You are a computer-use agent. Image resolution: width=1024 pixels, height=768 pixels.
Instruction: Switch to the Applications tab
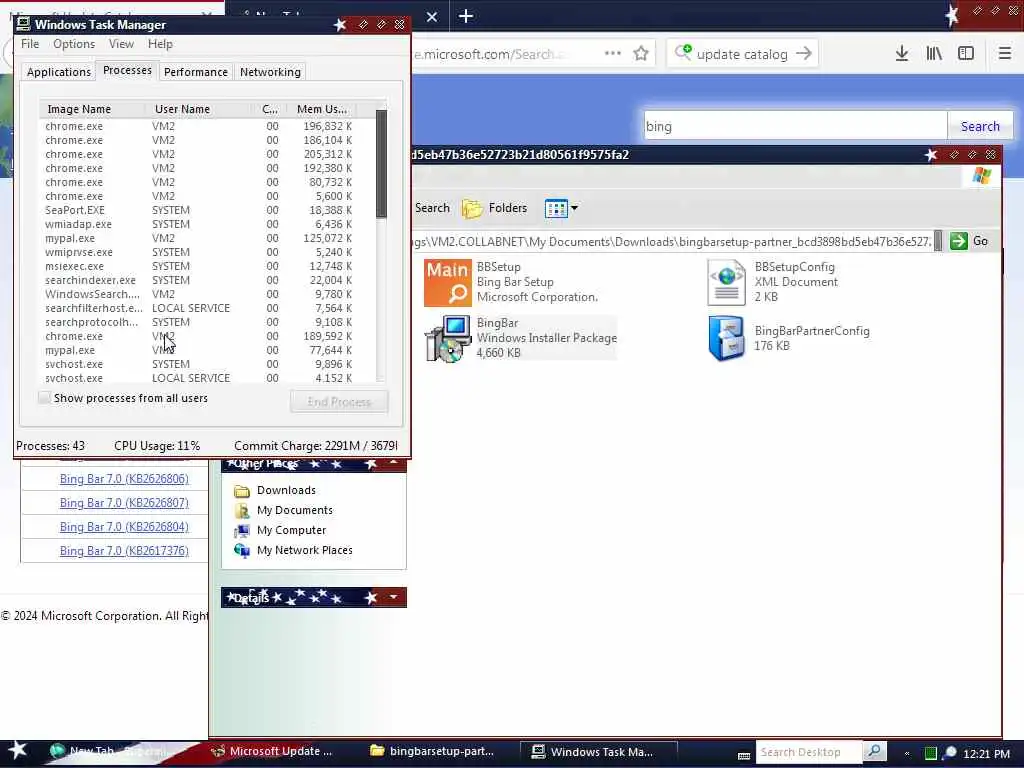[59, 72]
